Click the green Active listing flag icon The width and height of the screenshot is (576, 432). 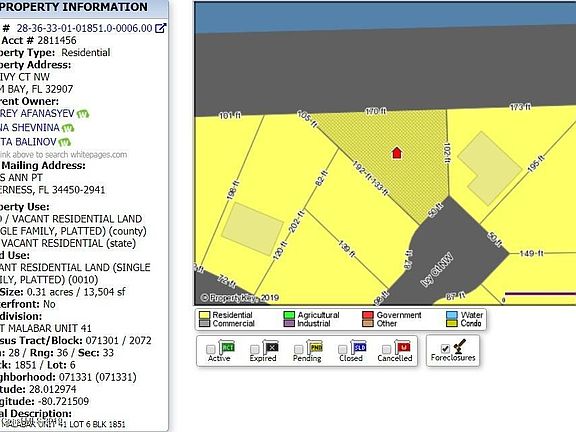pos(227,347)
